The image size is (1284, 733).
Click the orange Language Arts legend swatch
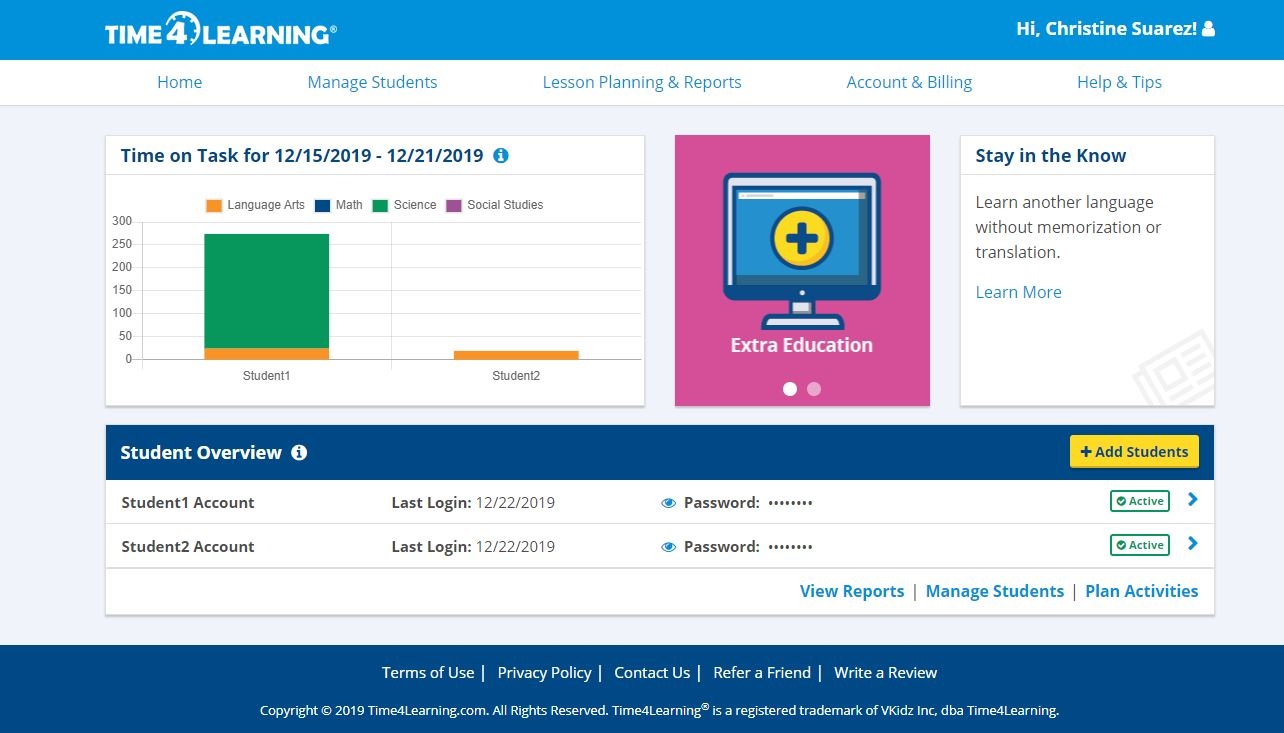click(x=214, y=206)
